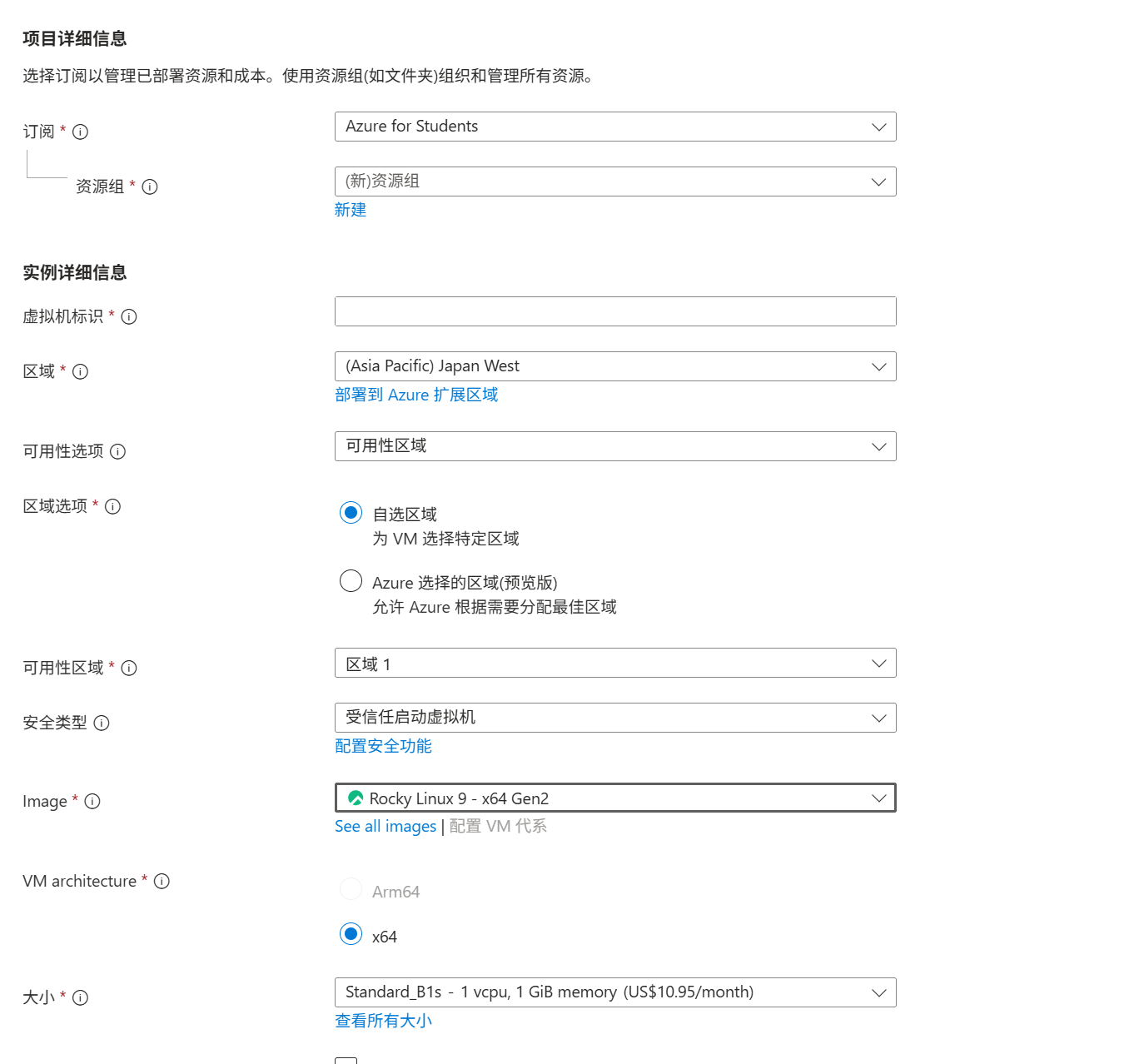This screenshot has height=1064, width=1124.
Task: Expand the 可用性选项 dropdown
Action: pyautogui.click(x=615, y=446)
